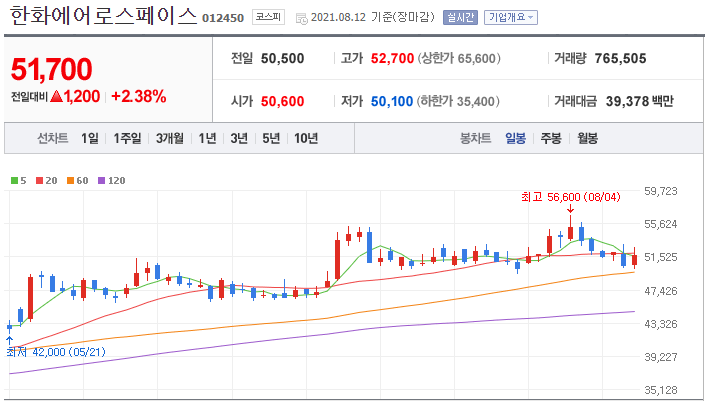Click the green 5-day moving average swatch
This screenshot has height=401, width=705.
pyautogui.click(x=14, y=181)
